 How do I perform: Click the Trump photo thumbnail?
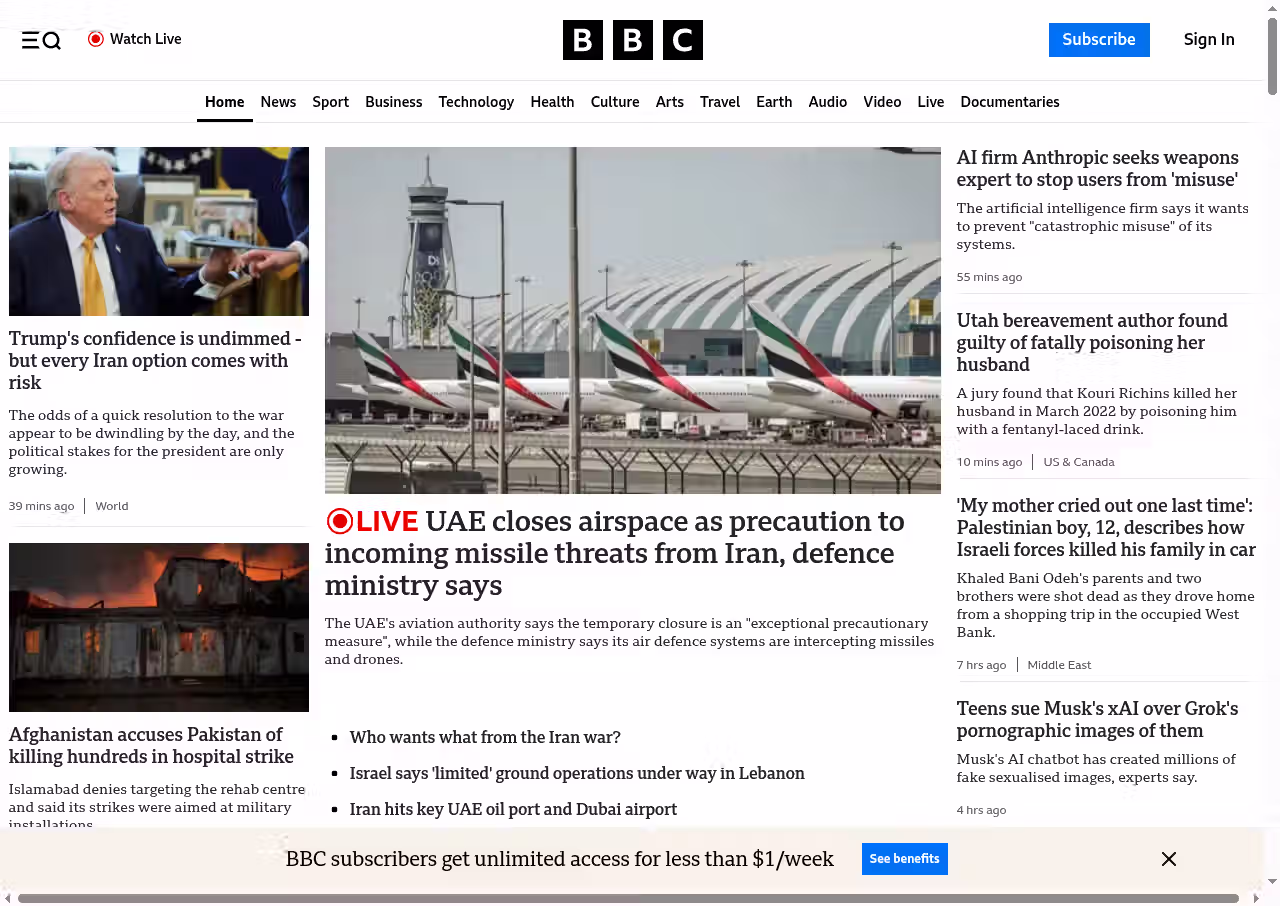click(x=159, y=231)
